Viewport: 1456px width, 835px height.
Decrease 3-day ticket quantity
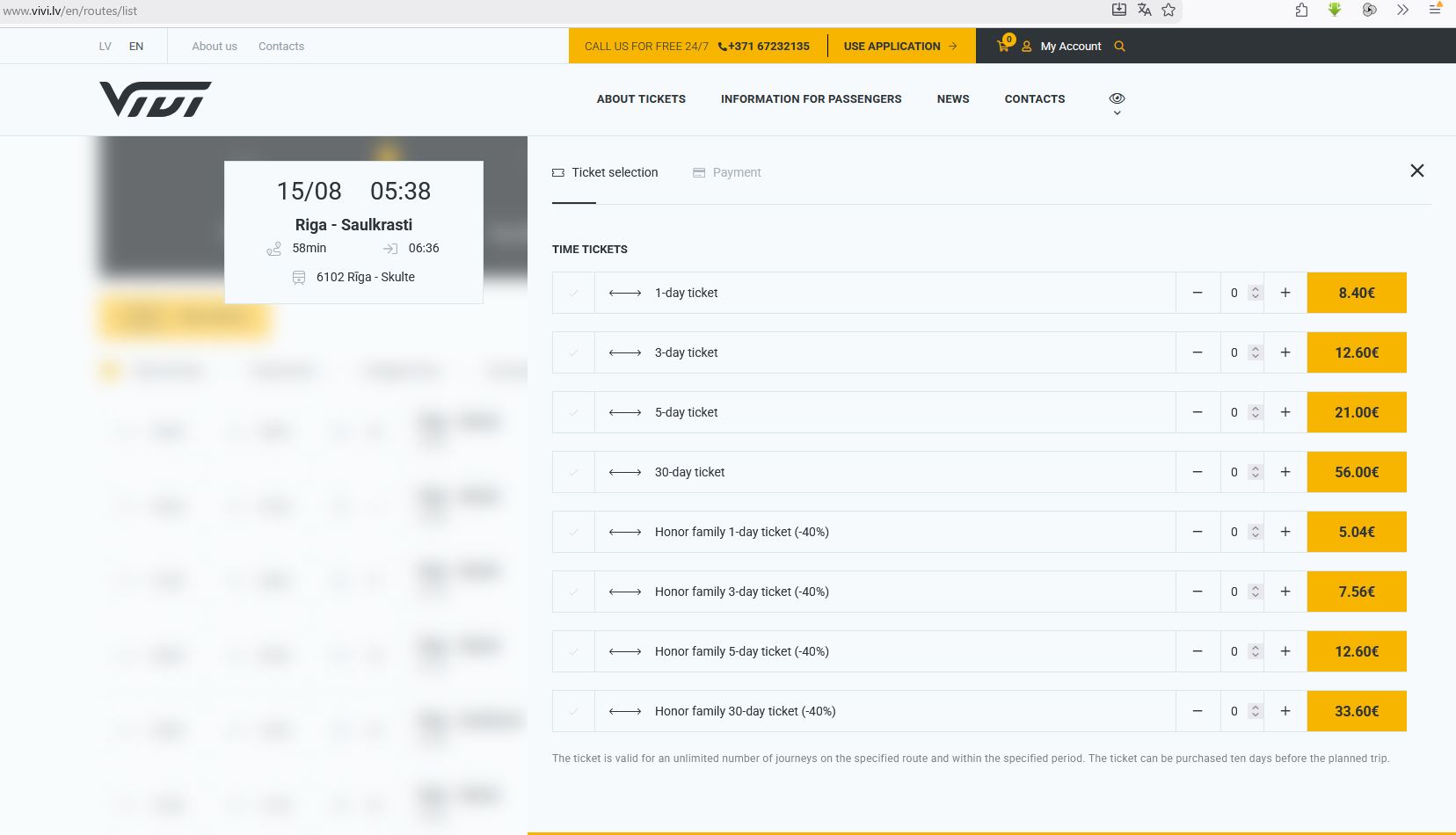coord(1198,352)
